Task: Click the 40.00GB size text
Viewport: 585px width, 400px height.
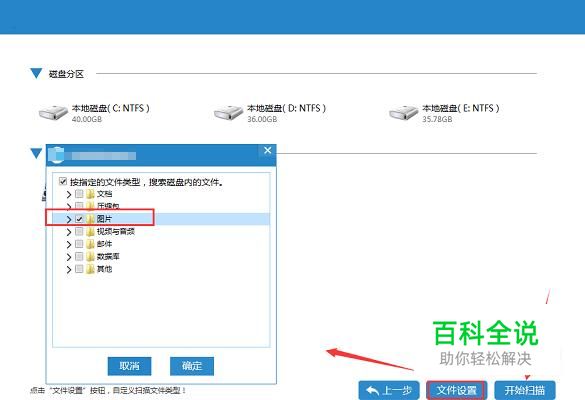Action: point(87,119)
